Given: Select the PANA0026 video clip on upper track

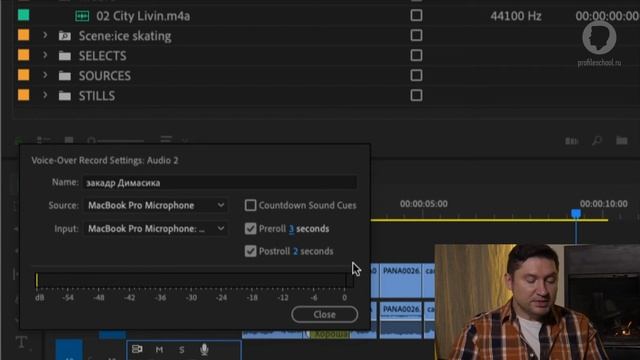Looking at the screenshot, I should 401,280.
